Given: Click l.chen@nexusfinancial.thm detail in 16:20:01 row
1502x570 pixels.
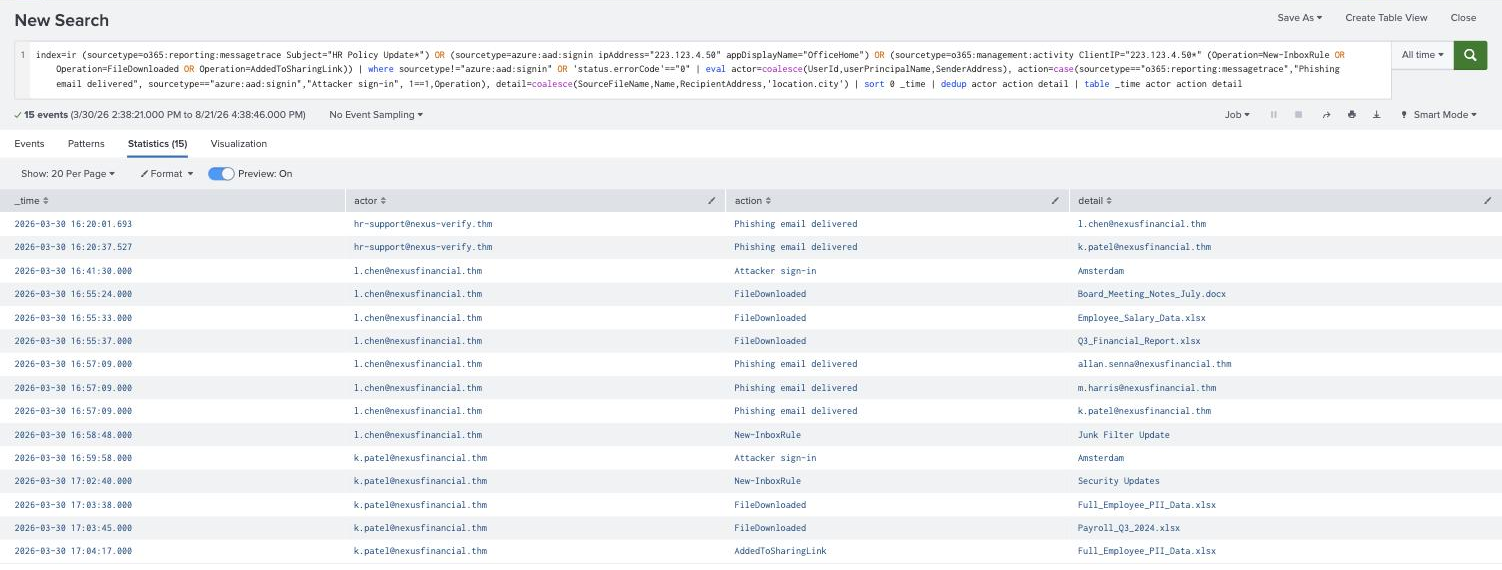Looking at the screenshot, I should [1142, 224].
